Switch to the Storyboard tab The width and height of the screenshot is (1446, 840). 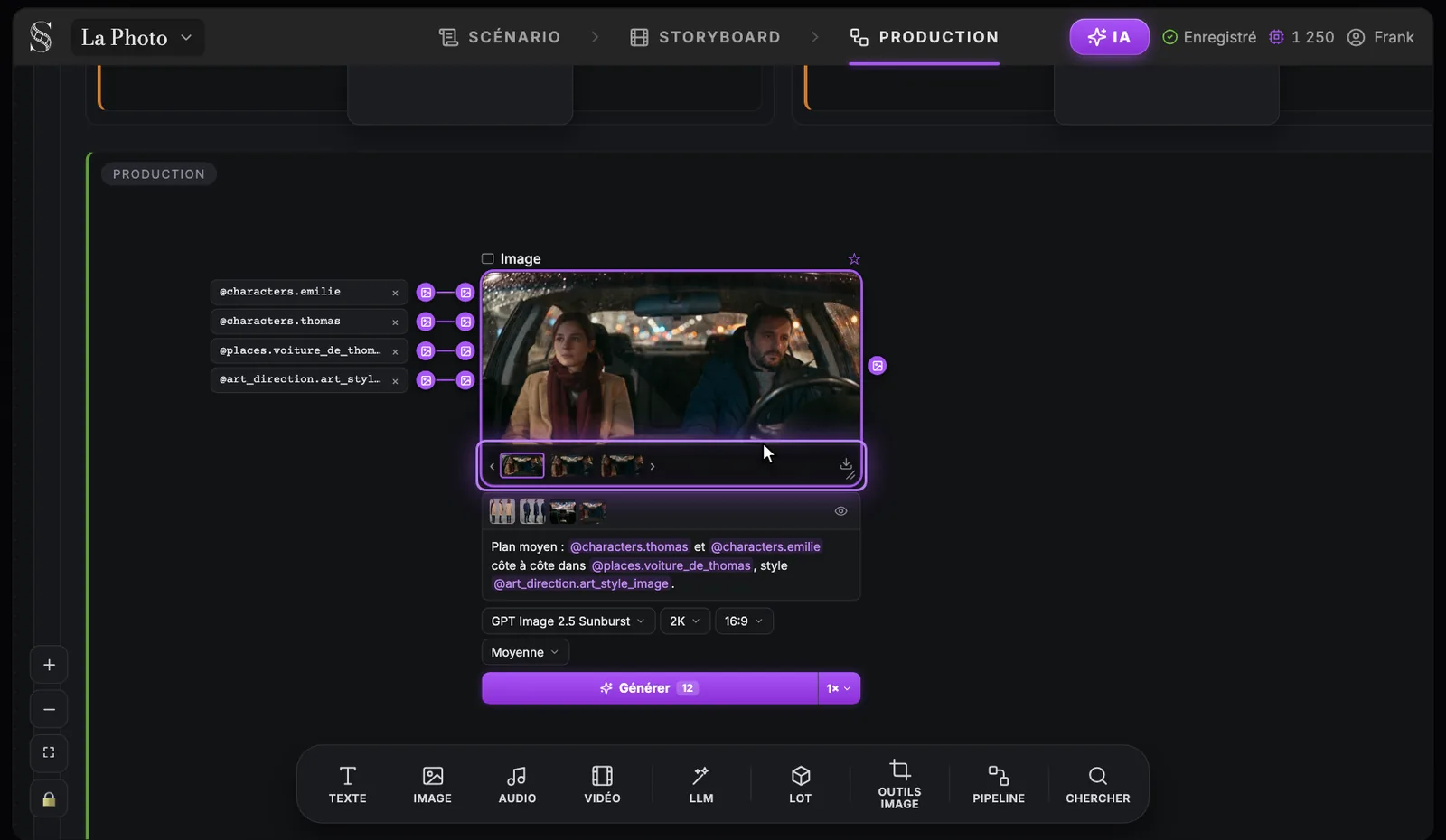click(x=705, y=37)
